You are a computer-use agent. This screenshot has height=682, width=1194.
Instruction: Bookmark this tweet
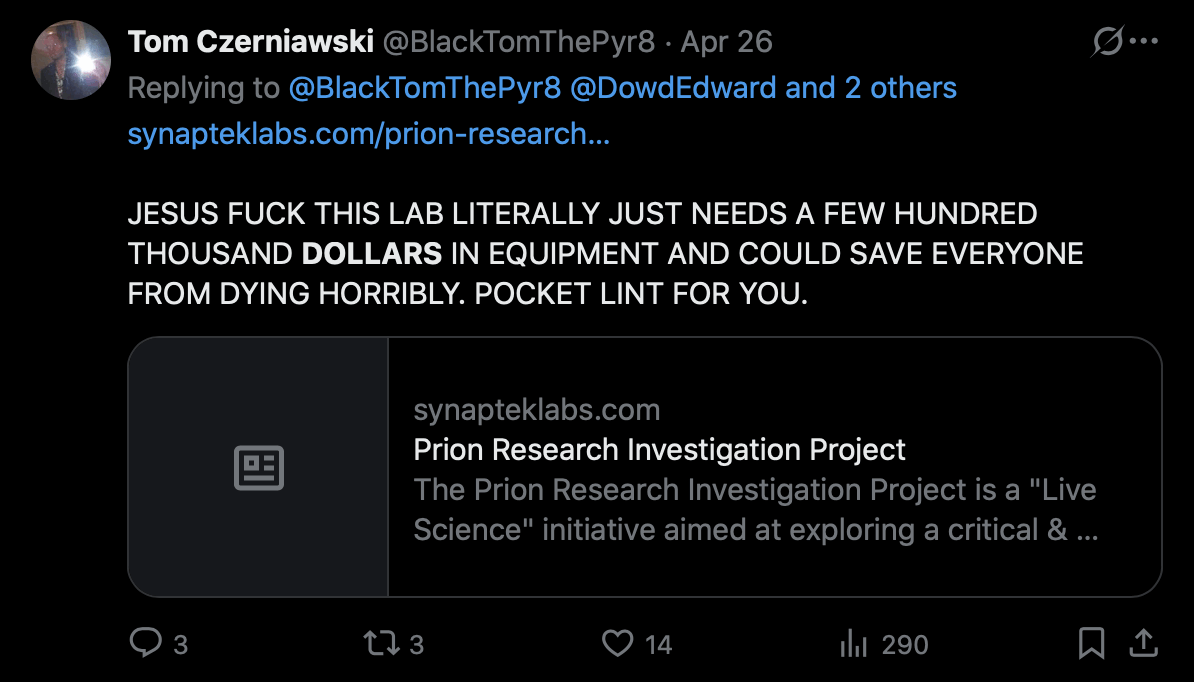pos(1092,643)
